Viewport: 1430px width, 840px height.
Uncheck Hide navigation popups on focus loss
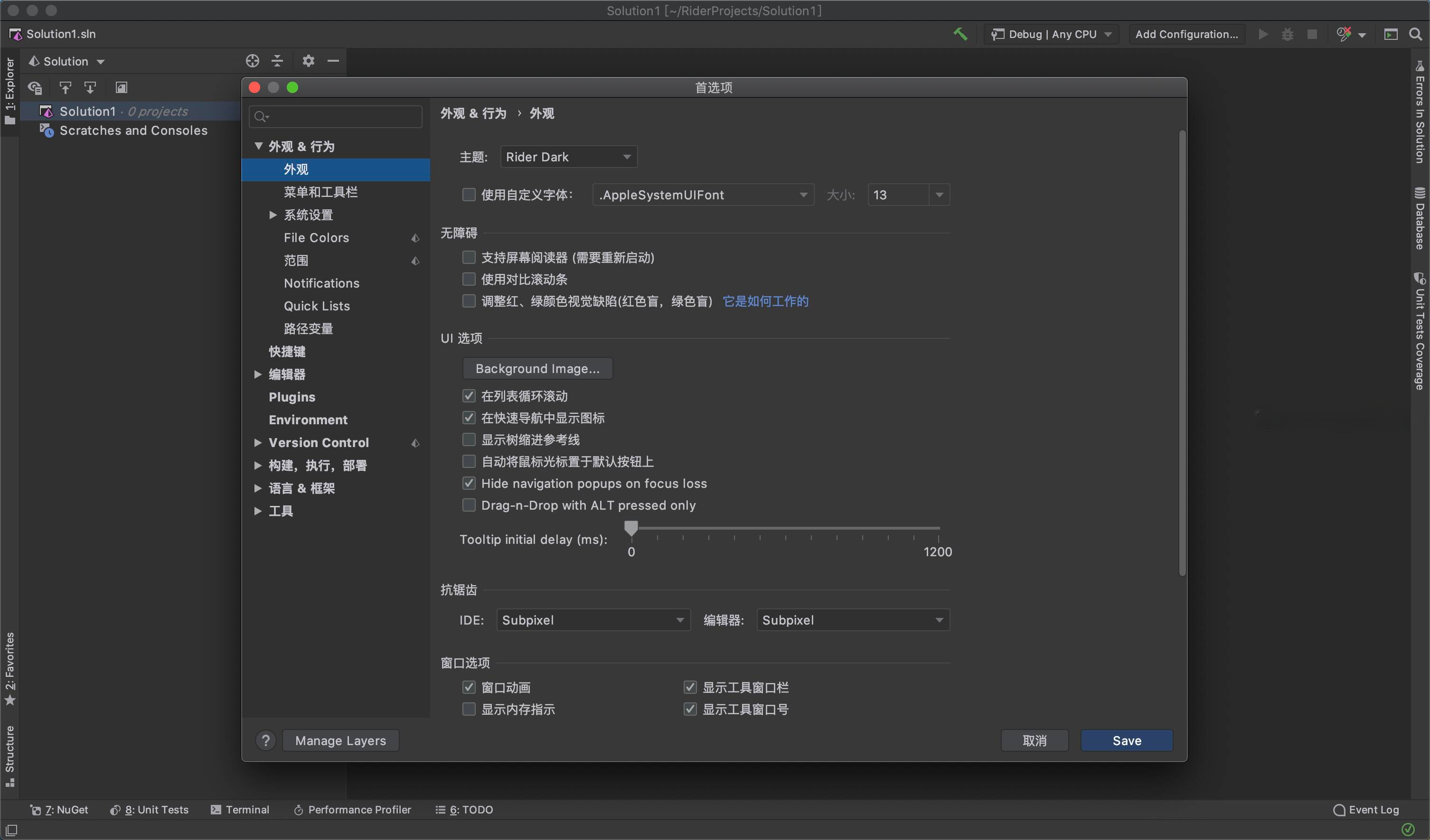point(469,483)
